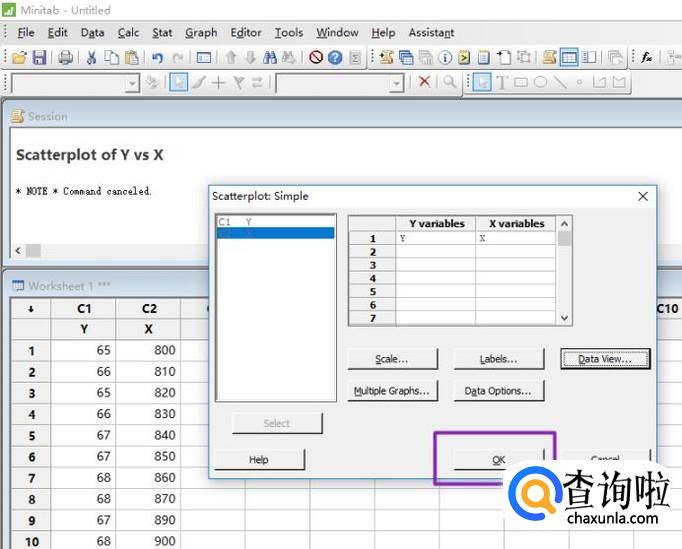Open the File menu
Screen dimensions: 682x549
[26, 33]
